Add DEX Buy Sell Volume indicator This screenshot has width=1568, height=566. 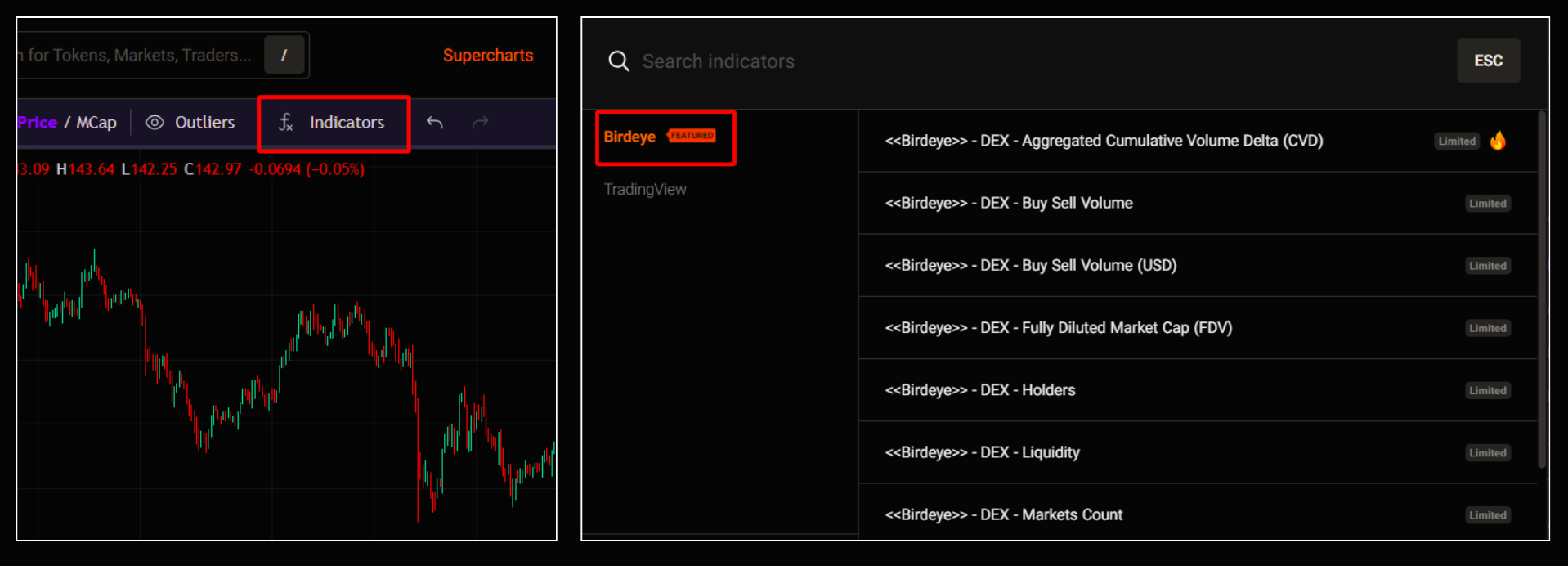tap(1198, 203)
